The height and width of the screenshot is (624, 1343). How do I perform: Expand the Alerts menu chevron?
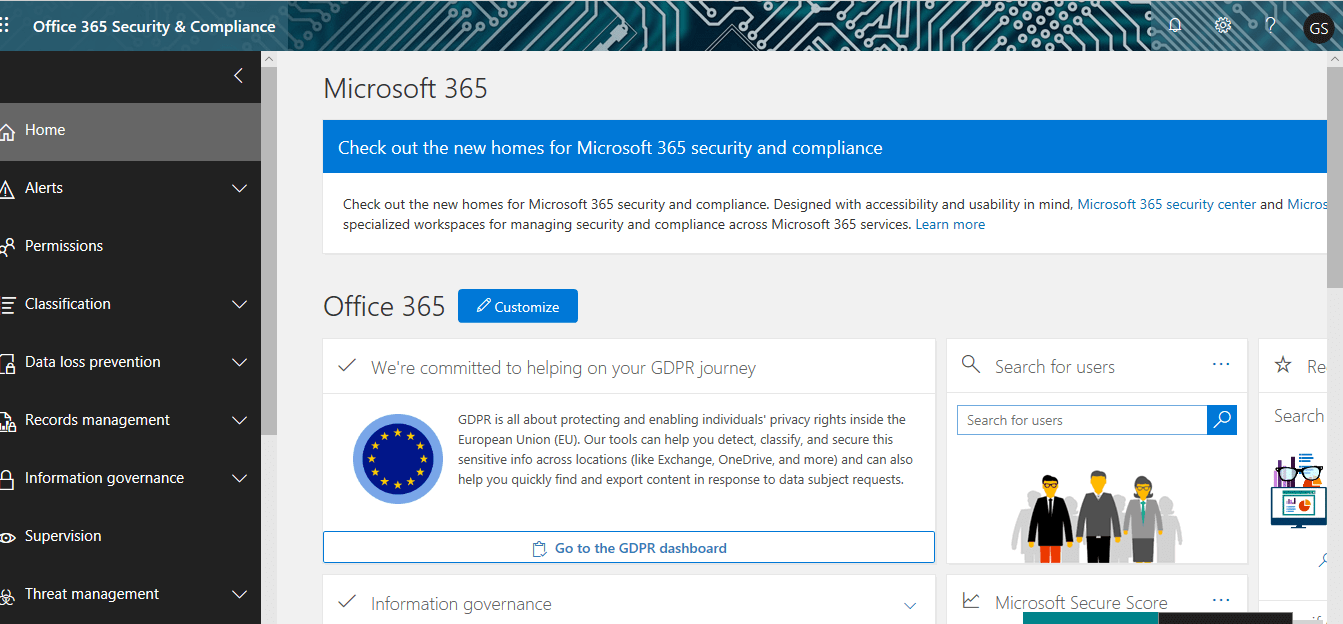(240, 188)
